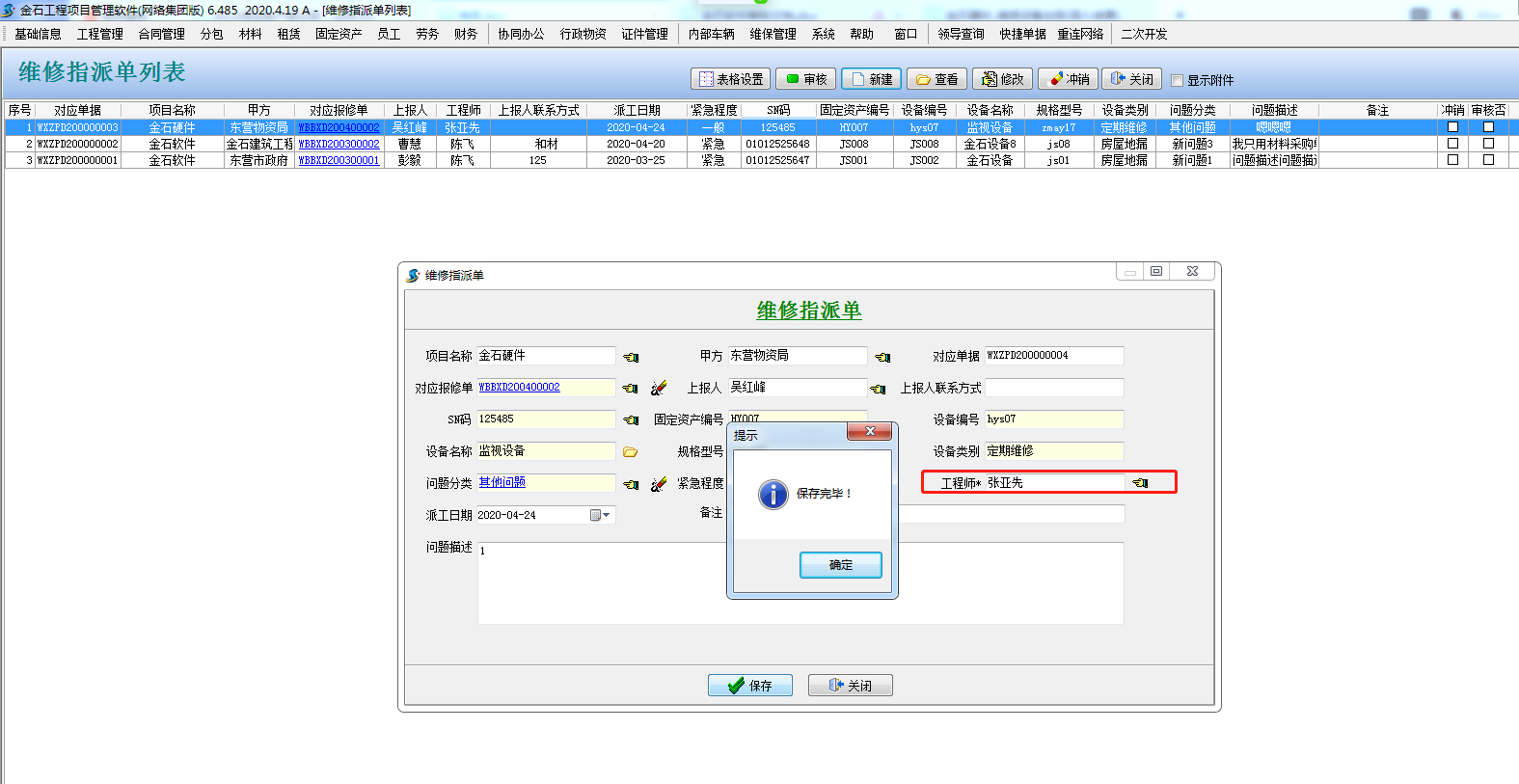The image size is (1519, 784).
Task: Open the 固定资产 menu
Action: coord(339,34)
